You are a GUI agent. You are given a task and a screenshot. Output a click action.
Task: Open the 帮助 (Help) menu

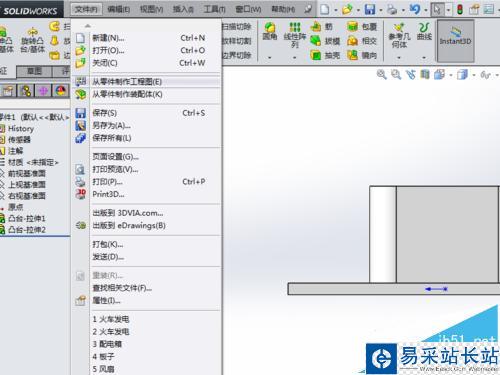[x=283, y=9]
